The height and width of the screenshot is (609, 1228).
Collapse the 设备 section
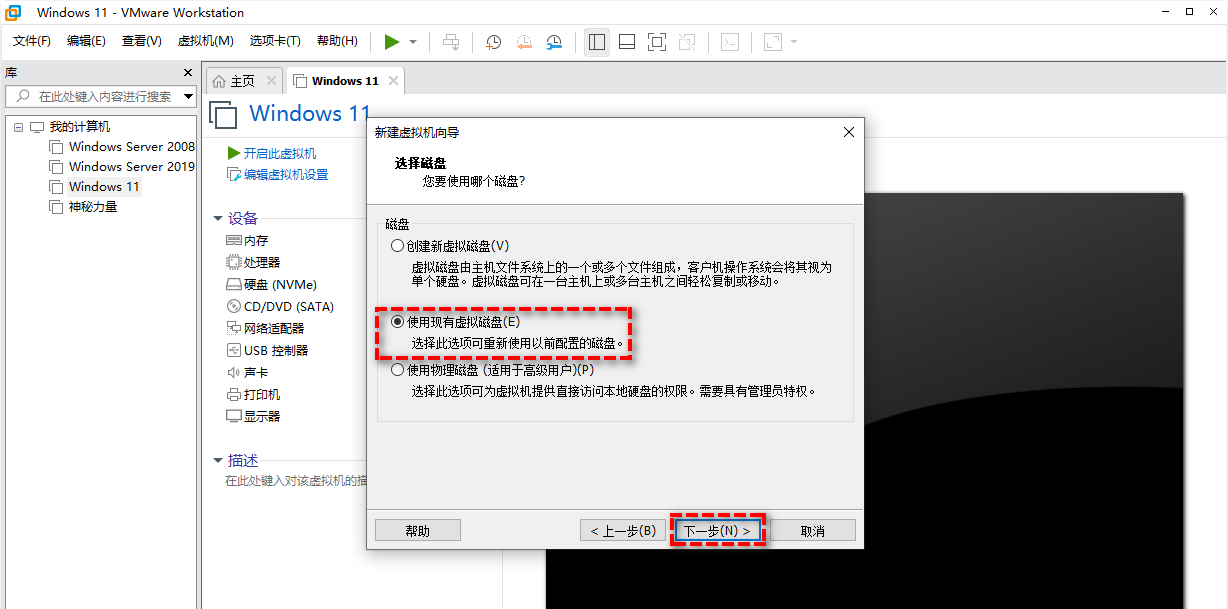click(x=219, y=218)
